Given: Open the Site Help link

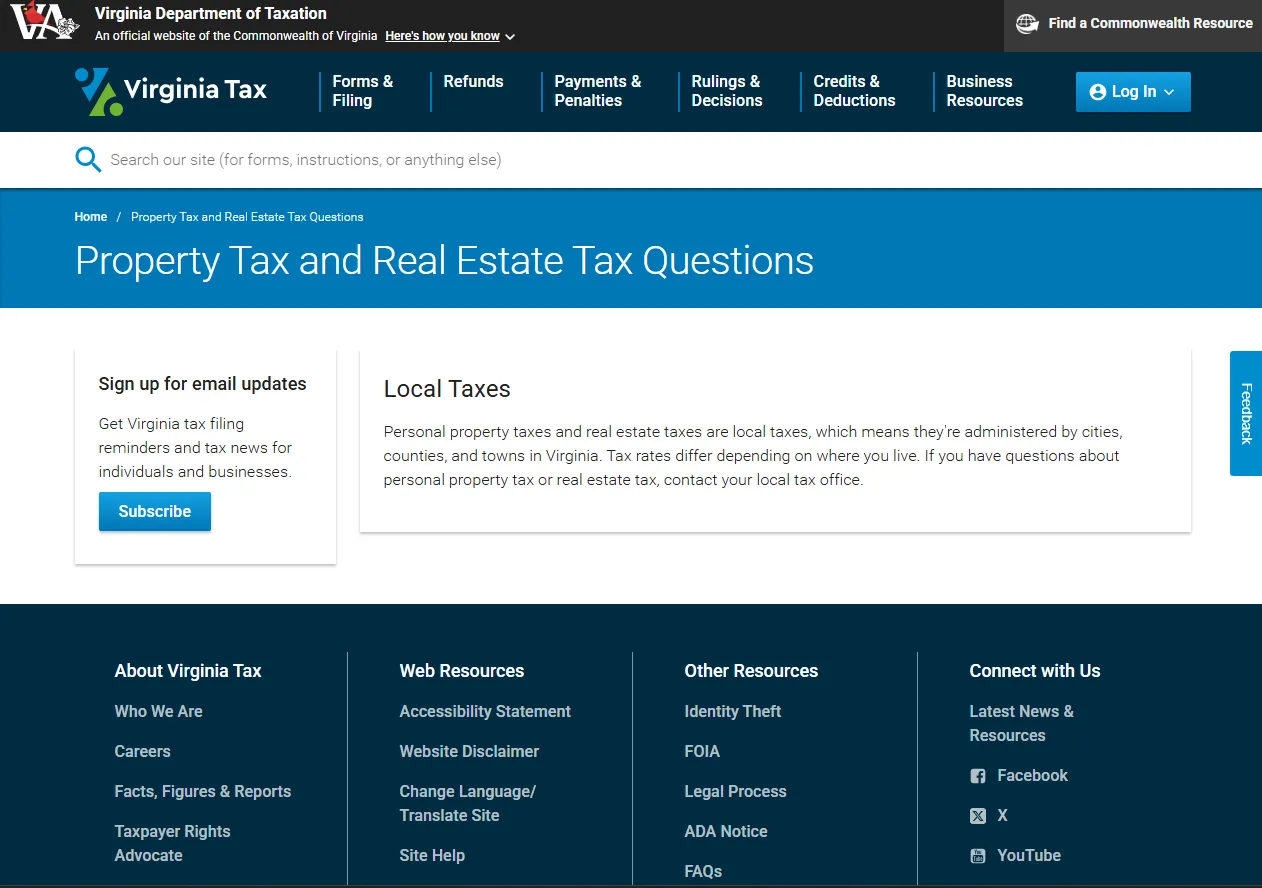Looking at the screenshot, I should (x=432, y=855).
